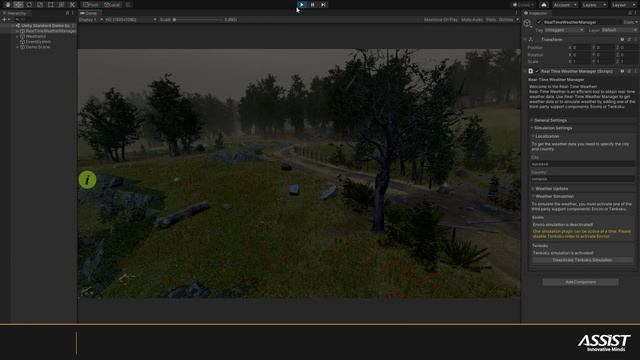640x360 pixels.
Task: Open the game view resolution dropdown
Action: coord(131,20)
